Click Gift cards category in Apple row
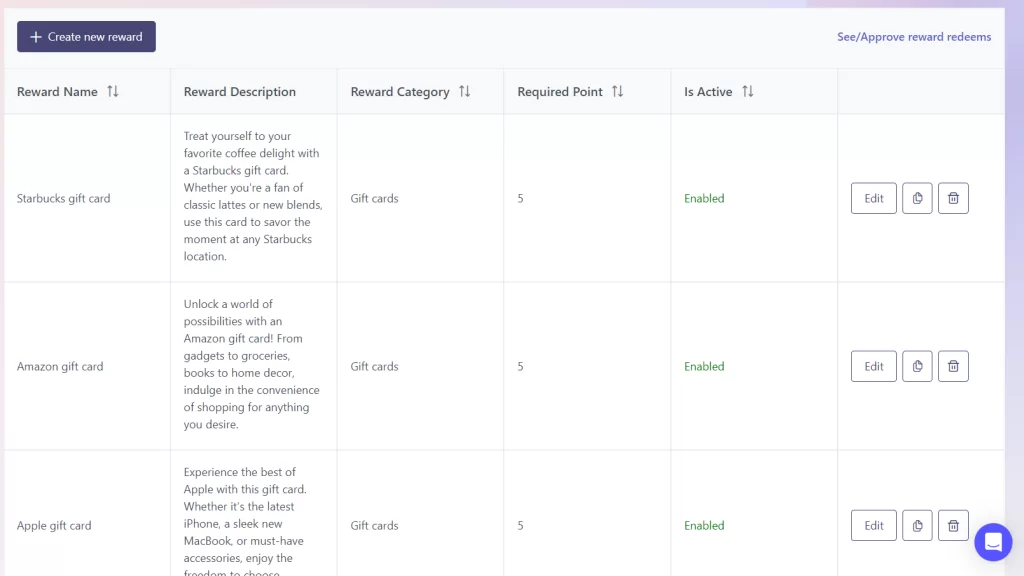The height and width of the screenshot is (576, 1024). (374, 526)
